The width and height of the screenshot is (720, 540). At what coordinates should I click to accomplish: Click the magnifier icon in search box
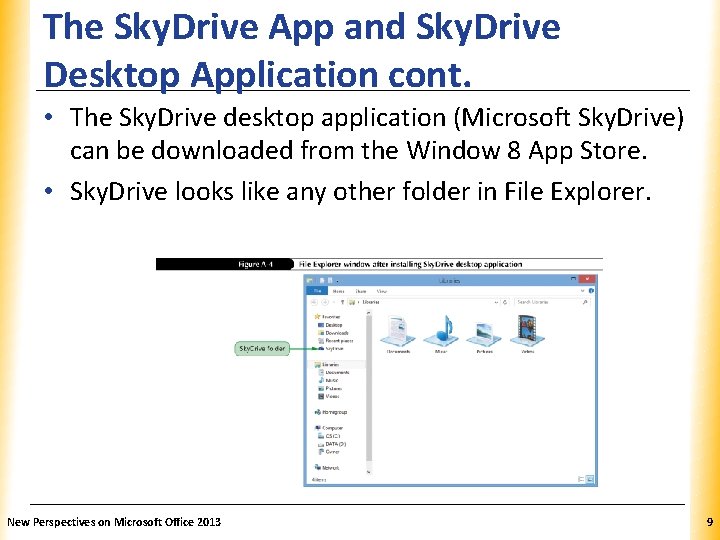585,302
